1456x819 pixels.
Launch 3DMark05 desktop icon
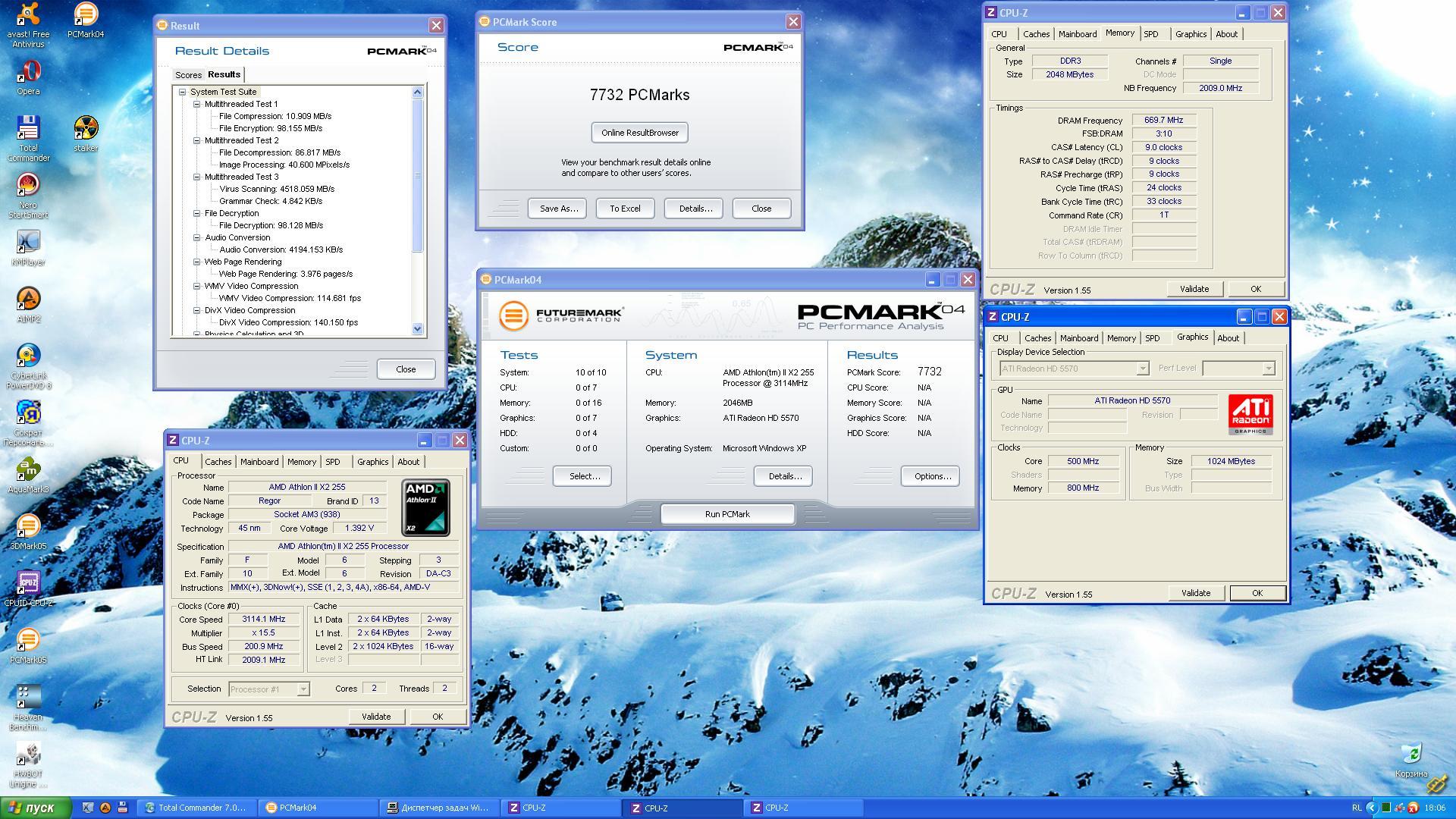28,532
